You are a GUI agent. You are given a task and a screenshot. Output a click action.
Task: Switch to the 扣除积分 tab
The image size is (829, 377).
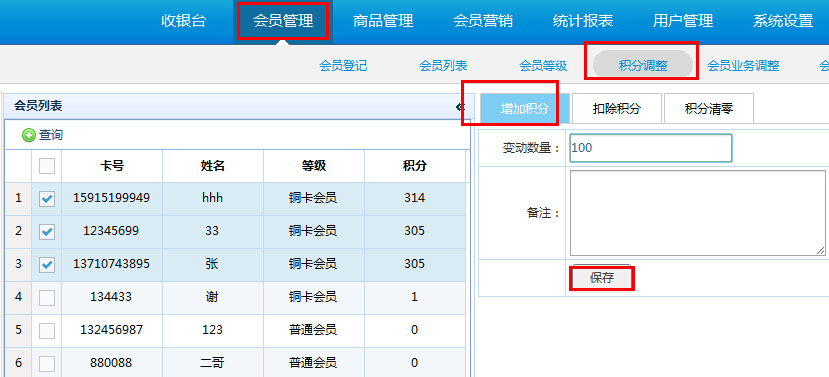616,108
